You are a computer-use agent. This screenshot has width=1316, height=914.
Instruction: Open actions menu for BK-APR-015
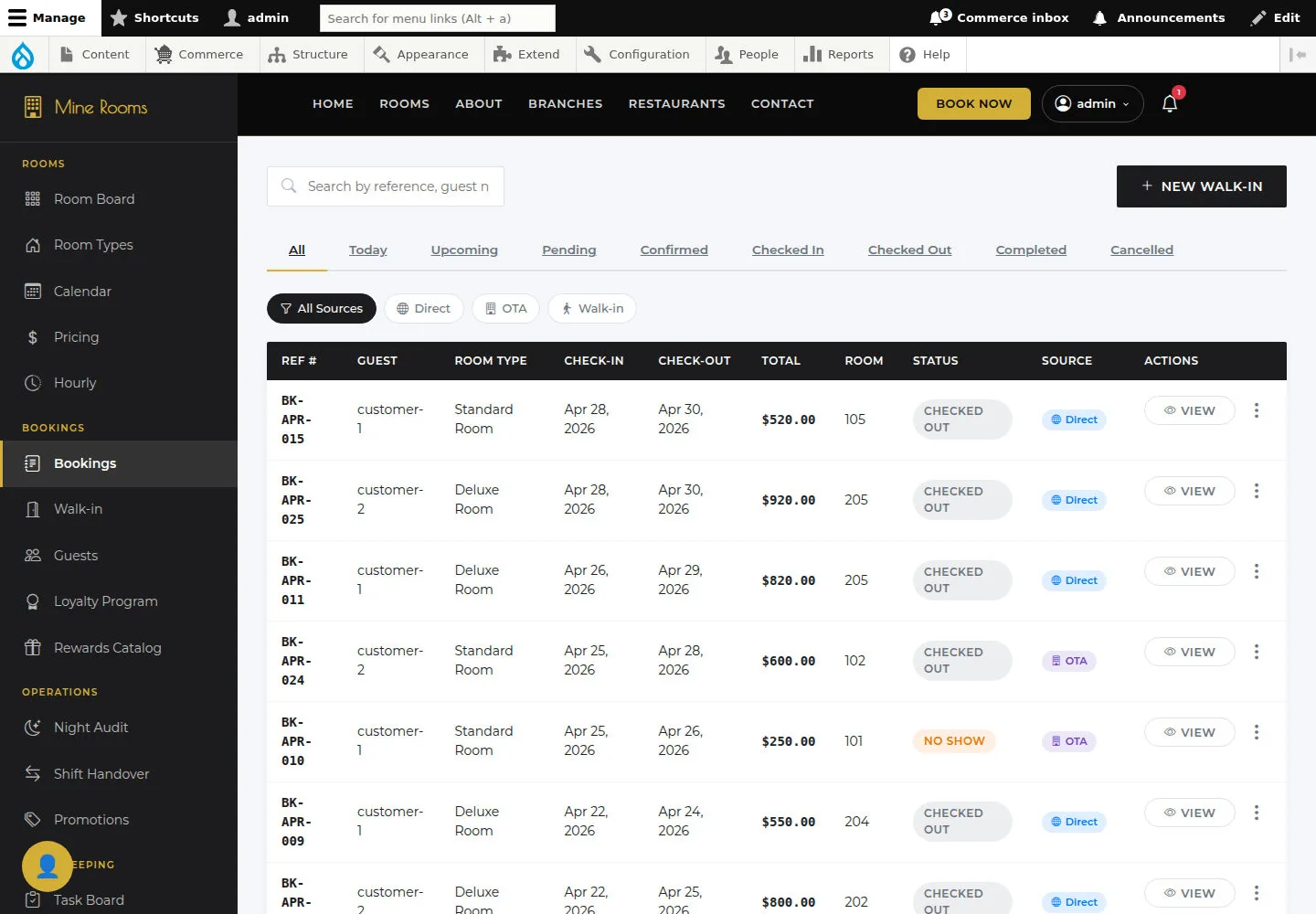click(1257, 411)
